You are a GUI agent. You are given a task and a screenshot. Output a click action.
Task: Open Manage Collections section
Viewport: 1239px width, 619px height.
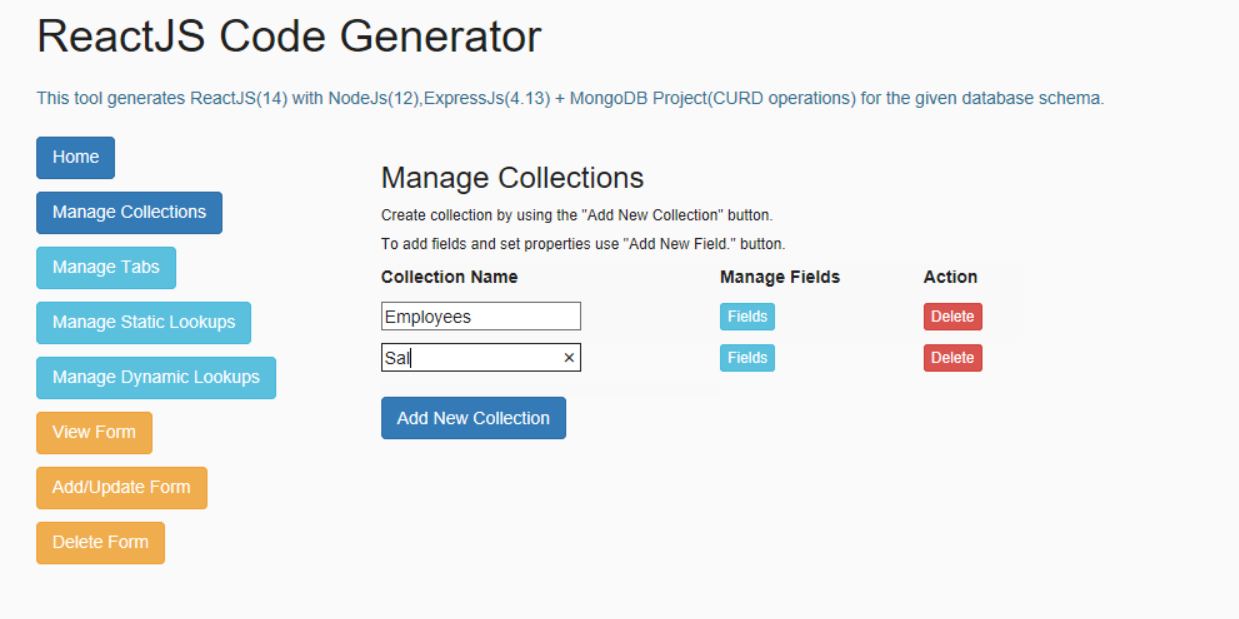coord(129,213)
